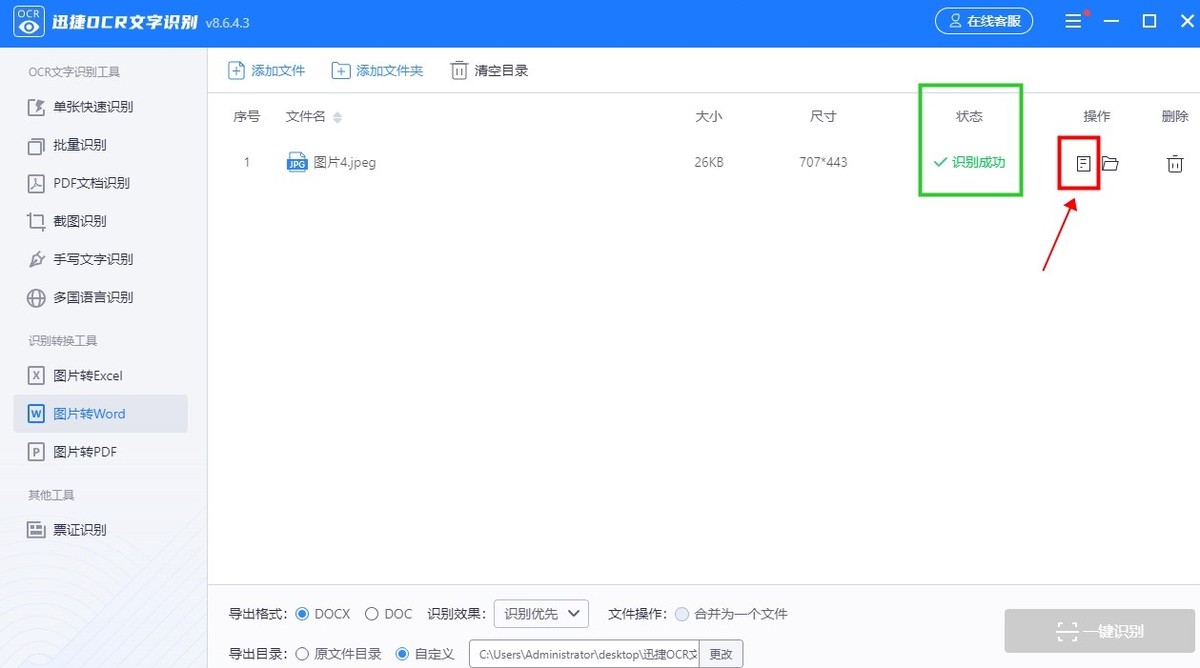This screenshot has height=668, width=1200.
Task: Click 一键识别 button
Action: click(x=1100, y=632)
